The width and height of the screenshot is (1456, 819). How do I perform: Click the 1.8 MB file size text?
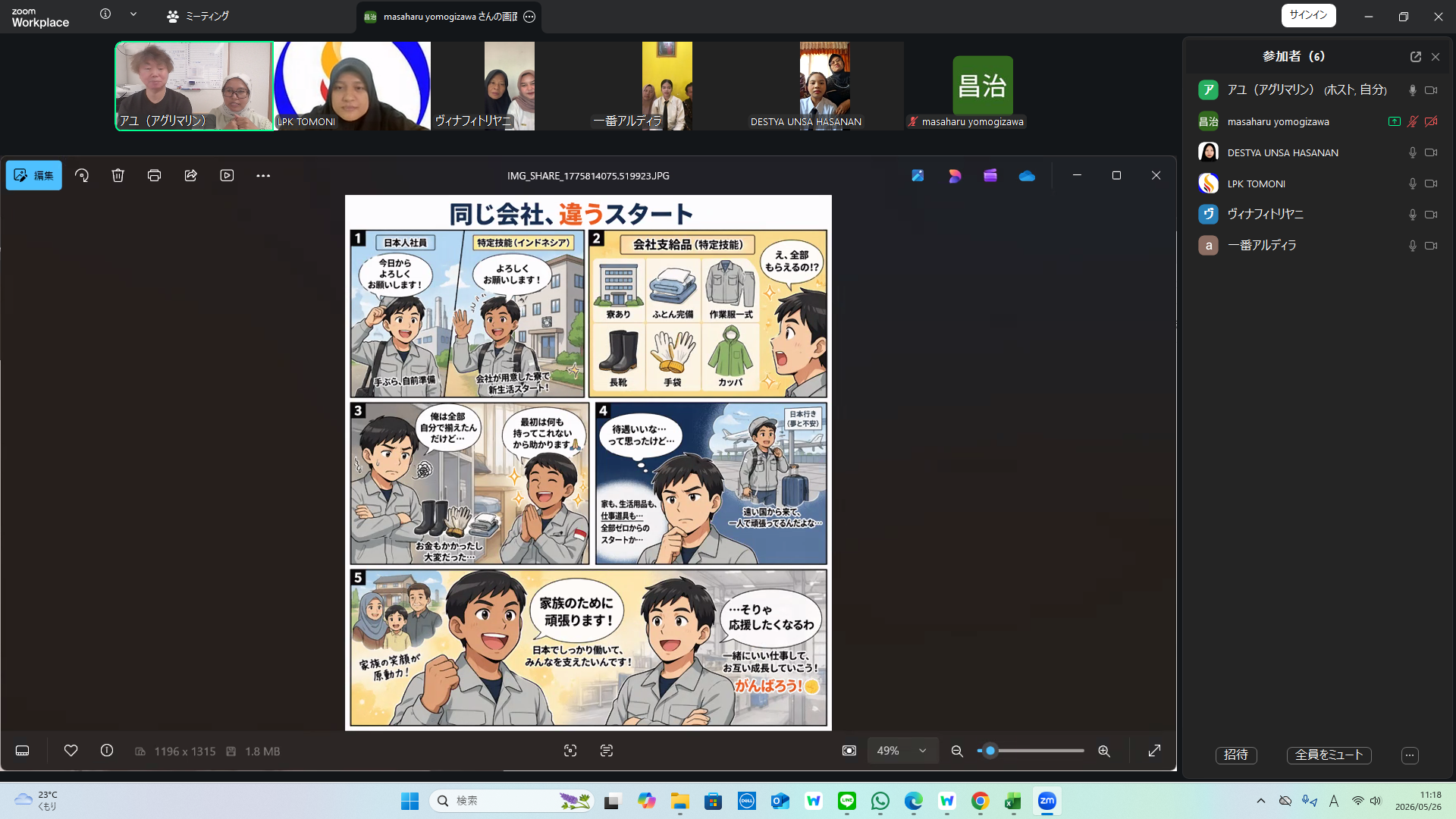[262, 752]
